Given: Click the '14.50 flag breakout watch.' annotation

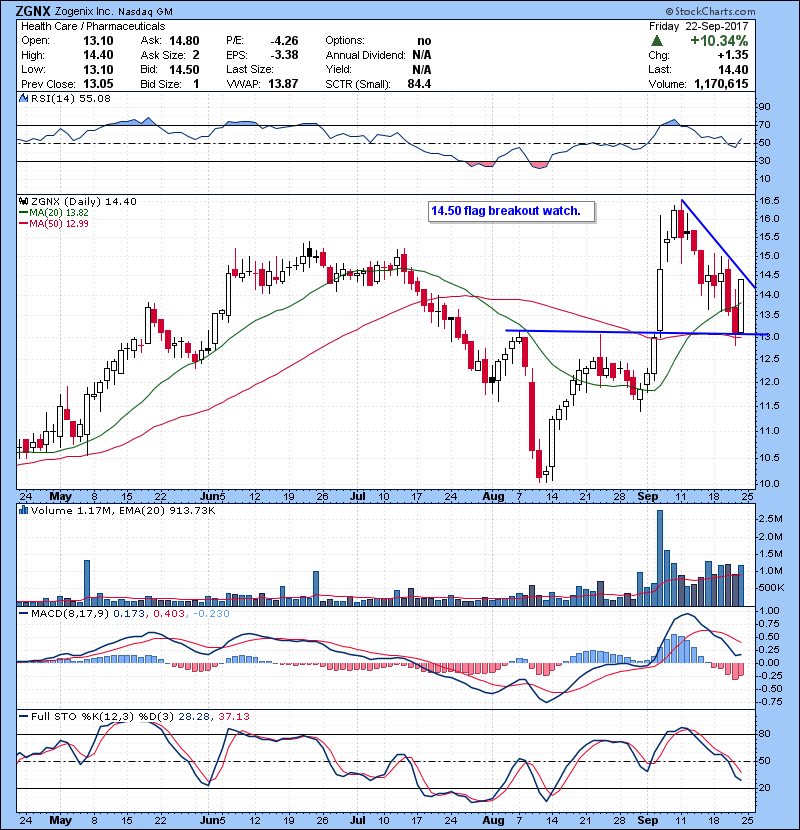Looking at the screenshot, I should coord(506,211).
